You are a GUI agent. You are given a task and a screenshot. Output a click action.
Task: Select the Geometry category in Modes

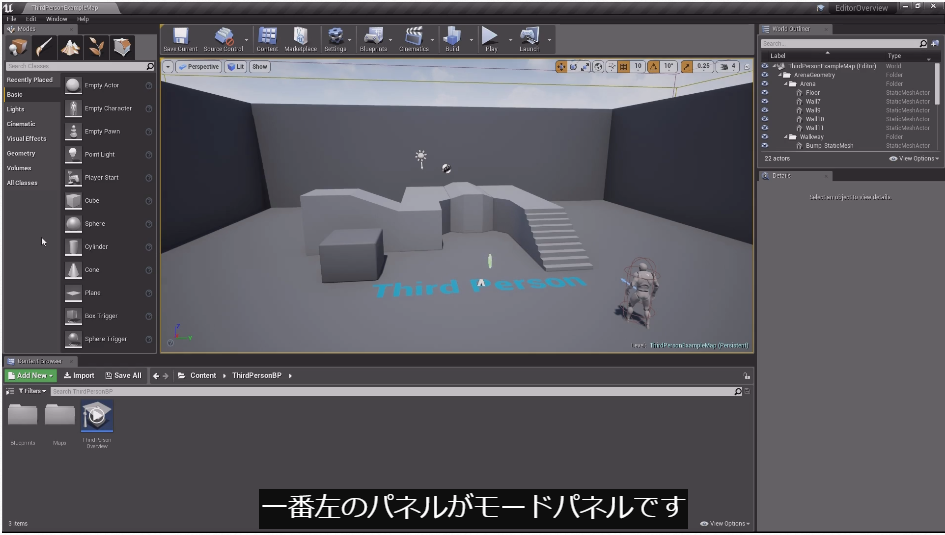coord(21,154)
